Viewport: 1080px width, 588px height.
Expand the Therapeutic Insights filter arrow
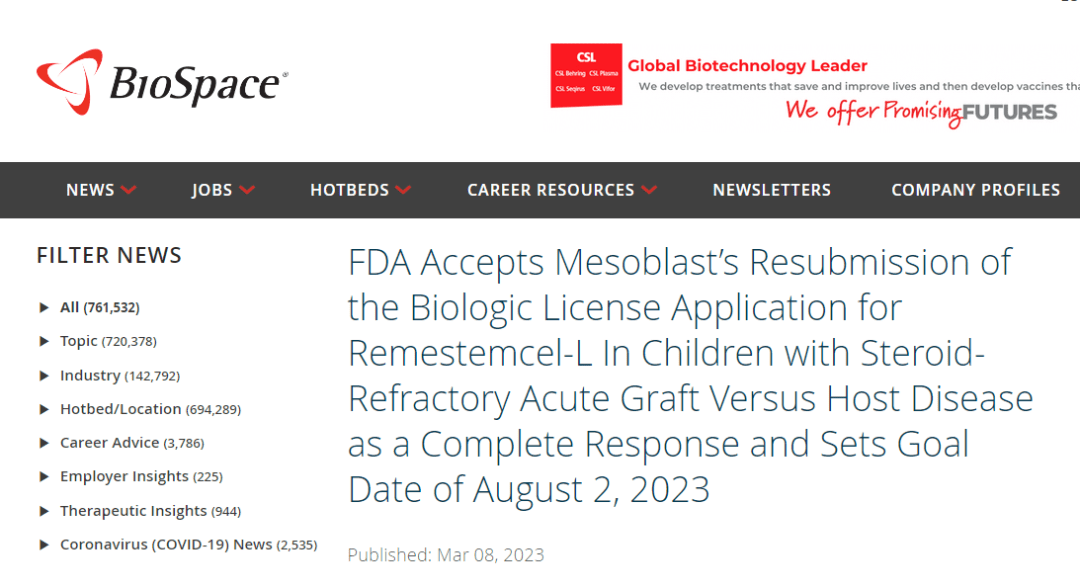pyautogui.click(x=44, y=511)
